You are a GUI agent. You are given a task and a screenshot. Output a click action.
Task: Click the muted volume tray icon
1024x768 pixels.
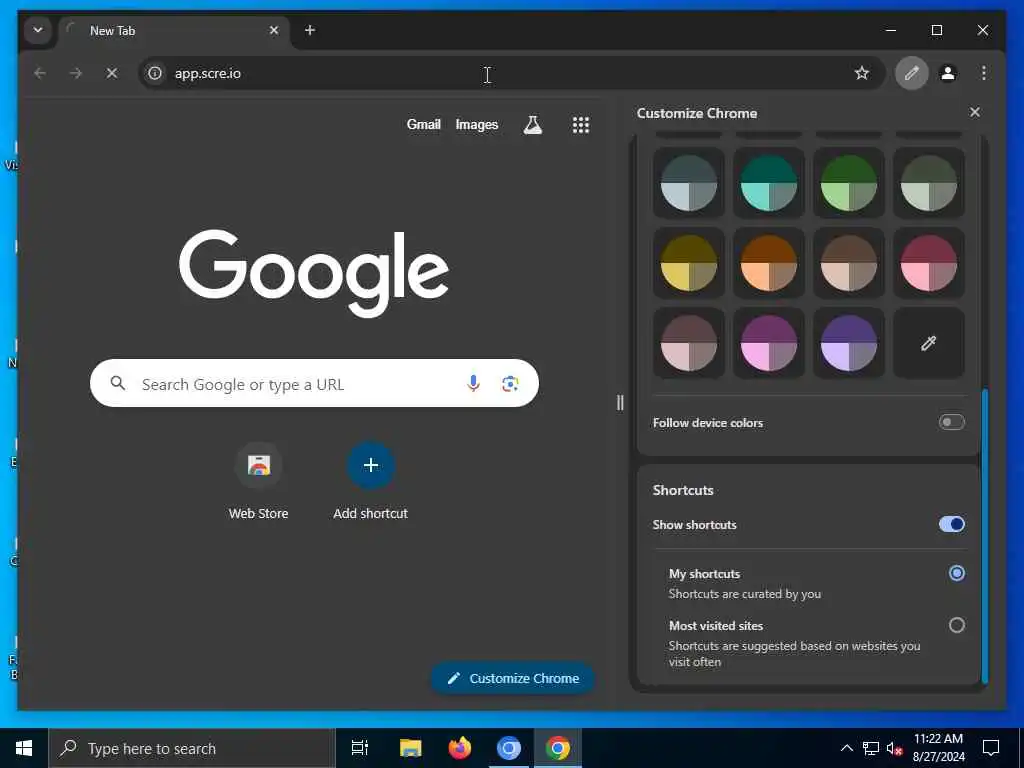(x=895, y=748)
